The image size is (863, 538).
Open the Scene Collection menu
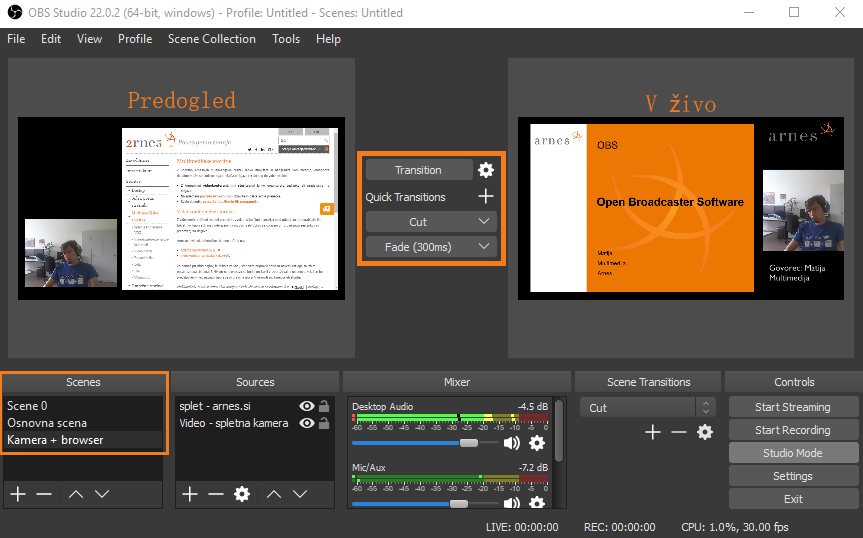tap(212, 39)
